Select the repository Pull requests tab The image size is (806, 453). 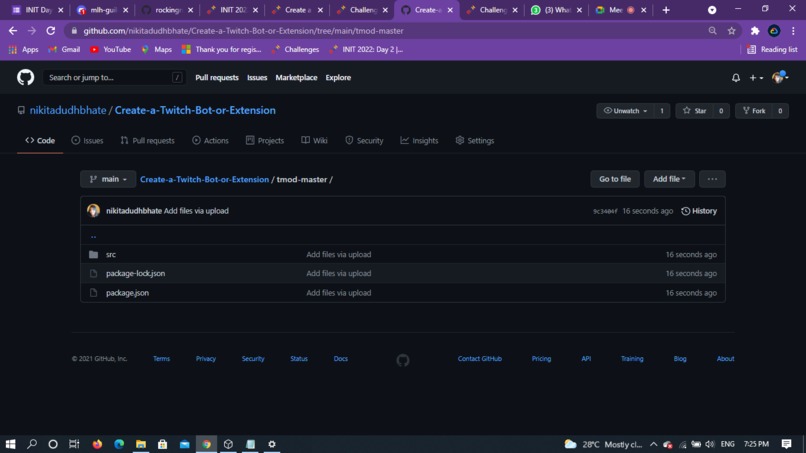tap(148, 140)
